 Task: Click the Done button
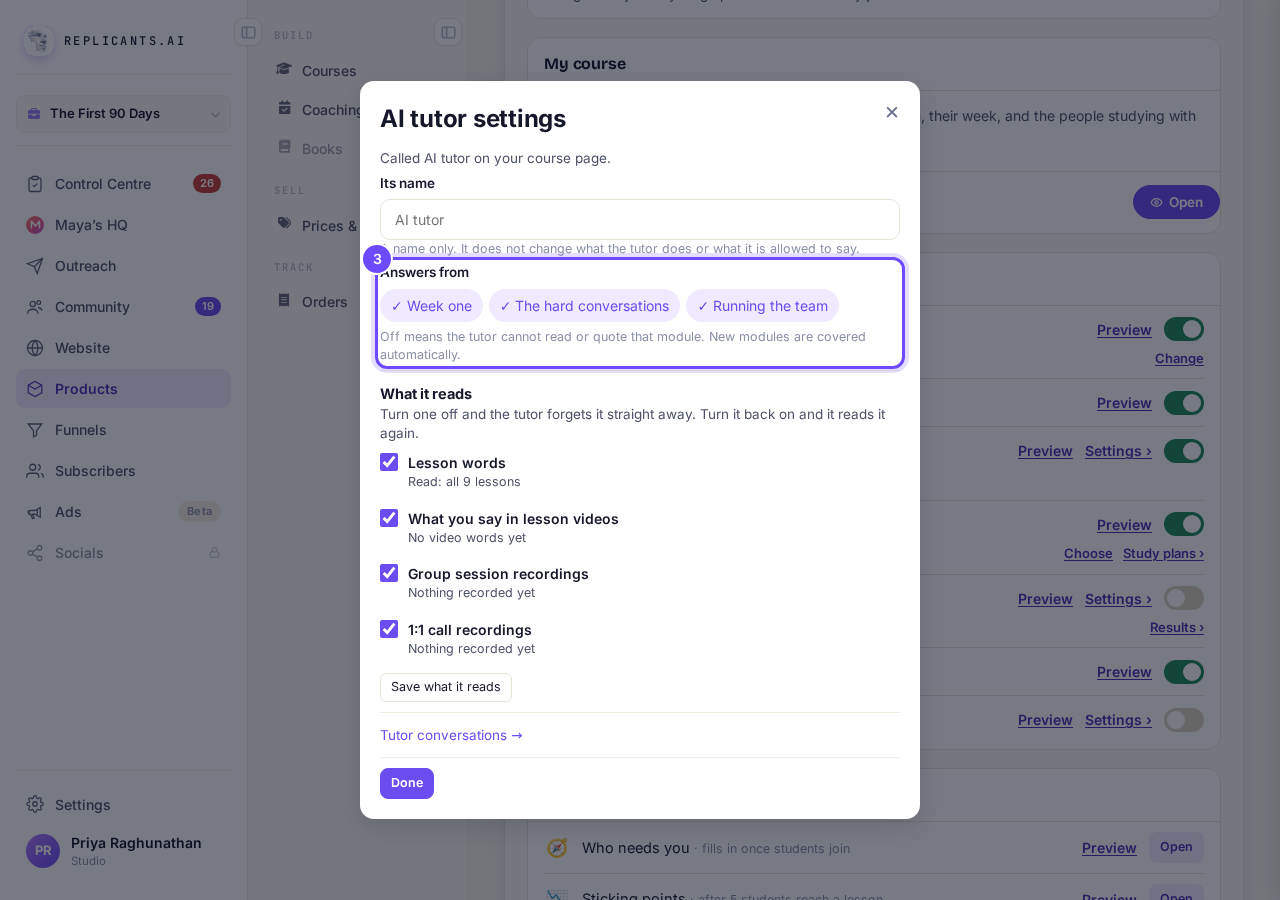pyautogui.click(x=407, y=783)
